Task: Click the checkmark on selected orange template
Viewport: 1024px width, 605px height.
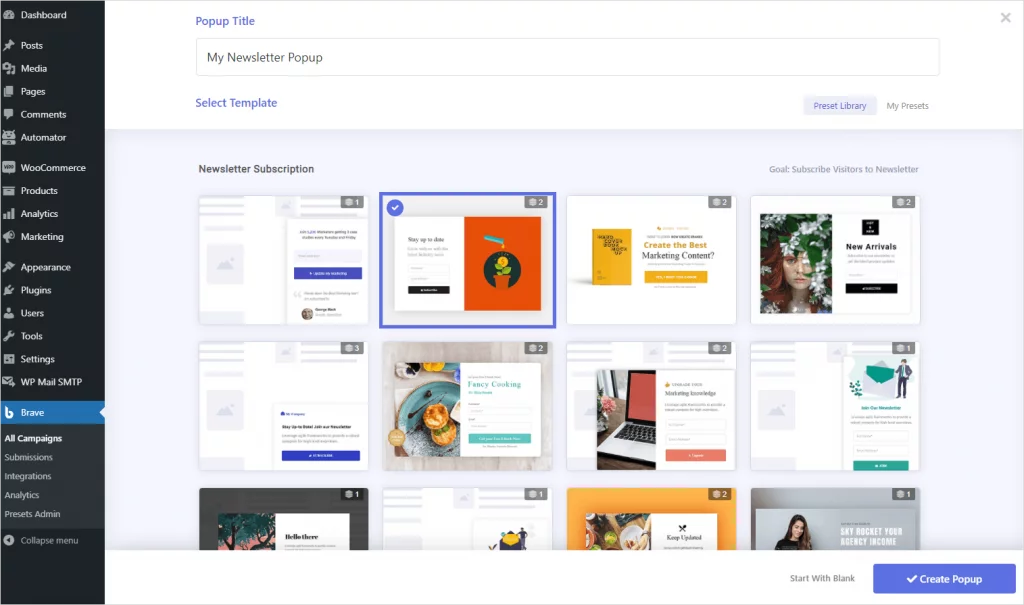Action: (395, 208)
